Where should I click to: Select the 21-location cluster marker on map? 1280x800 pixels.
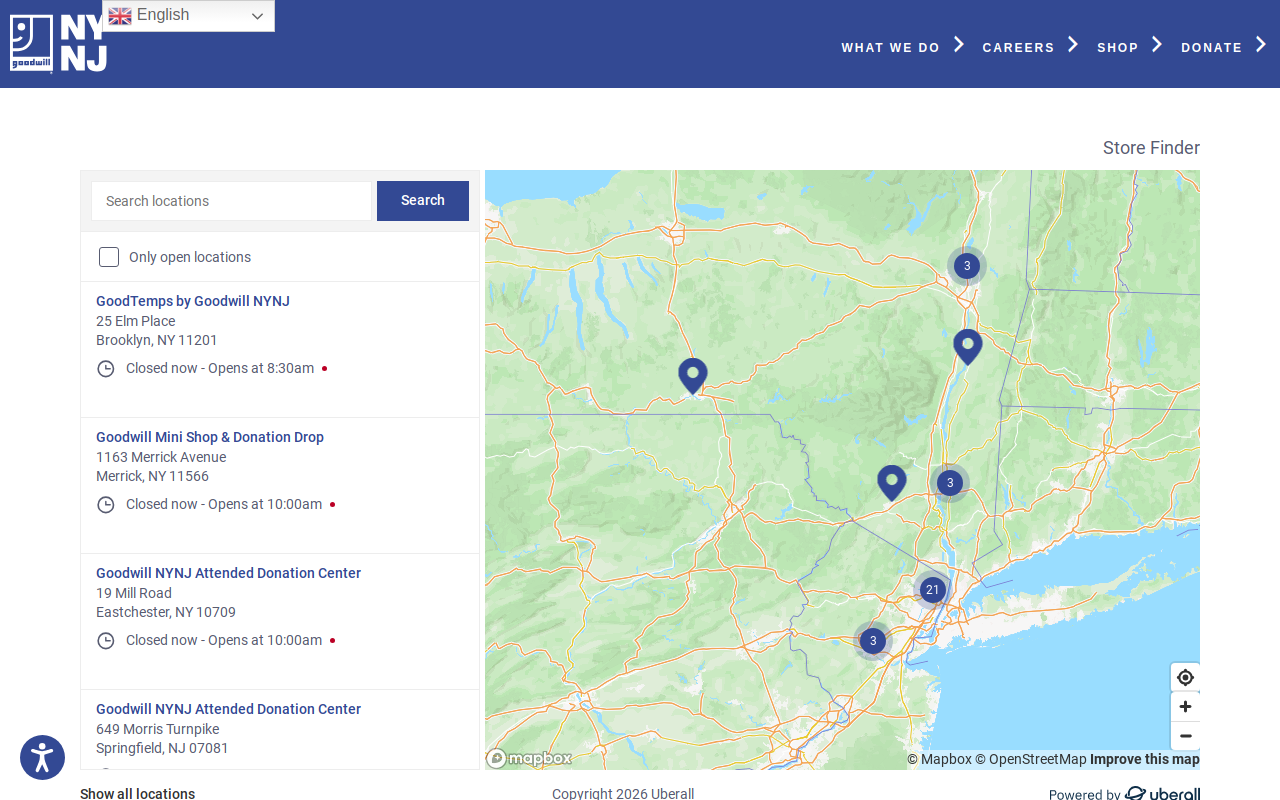pyautogui.click(x=932, y=590)
